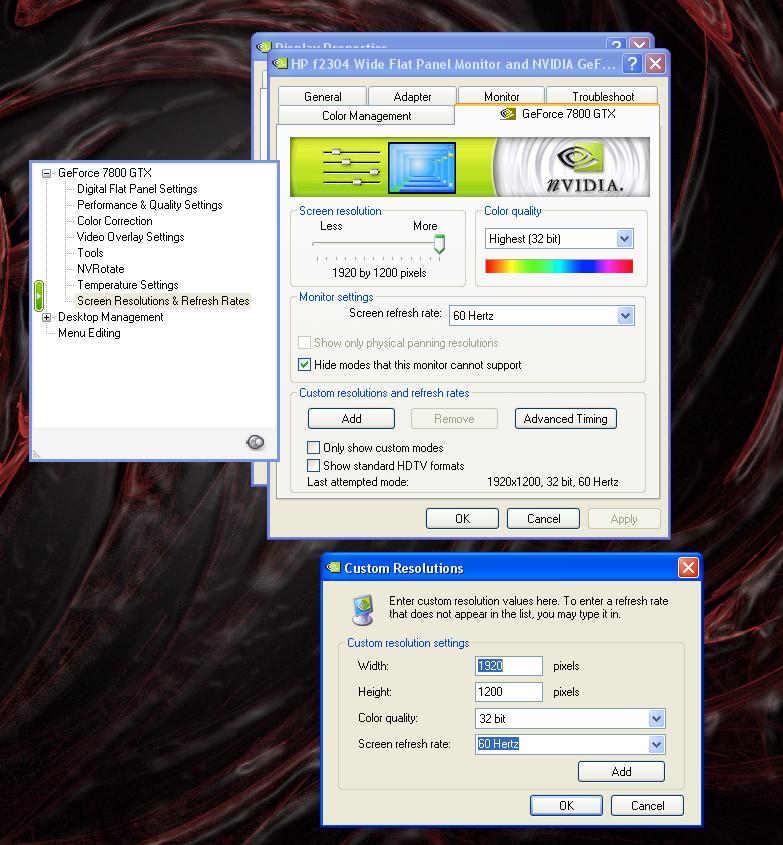Image resolution: width=783 pixels, height=845 pixels.
Task: Select Temperature Settings in the tree
Action: point(127,285)
